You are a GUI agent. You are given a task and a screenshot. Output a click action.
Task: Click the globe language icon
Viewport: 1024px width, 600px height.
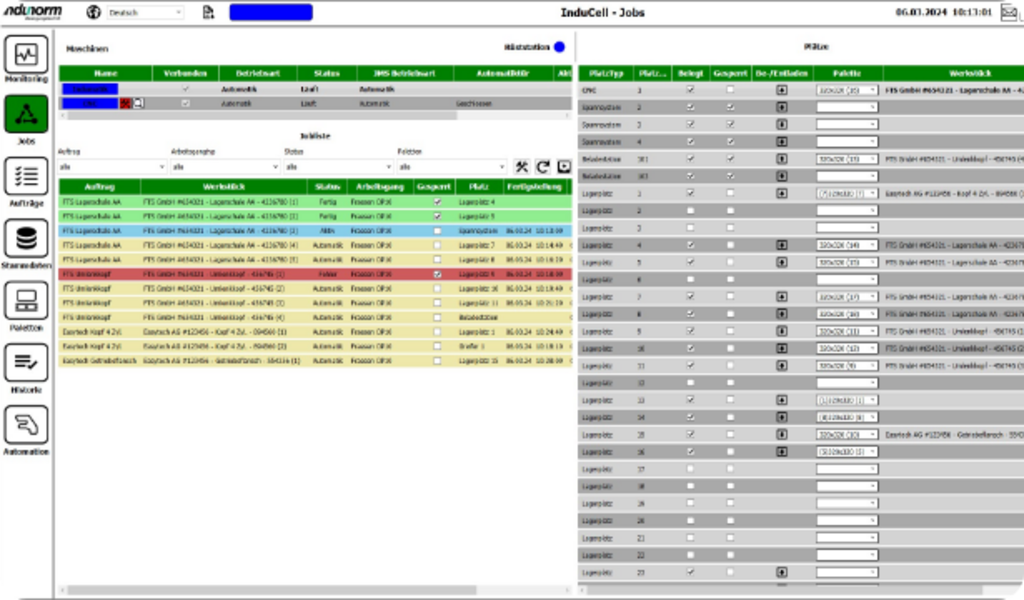[x=93, y=12]
